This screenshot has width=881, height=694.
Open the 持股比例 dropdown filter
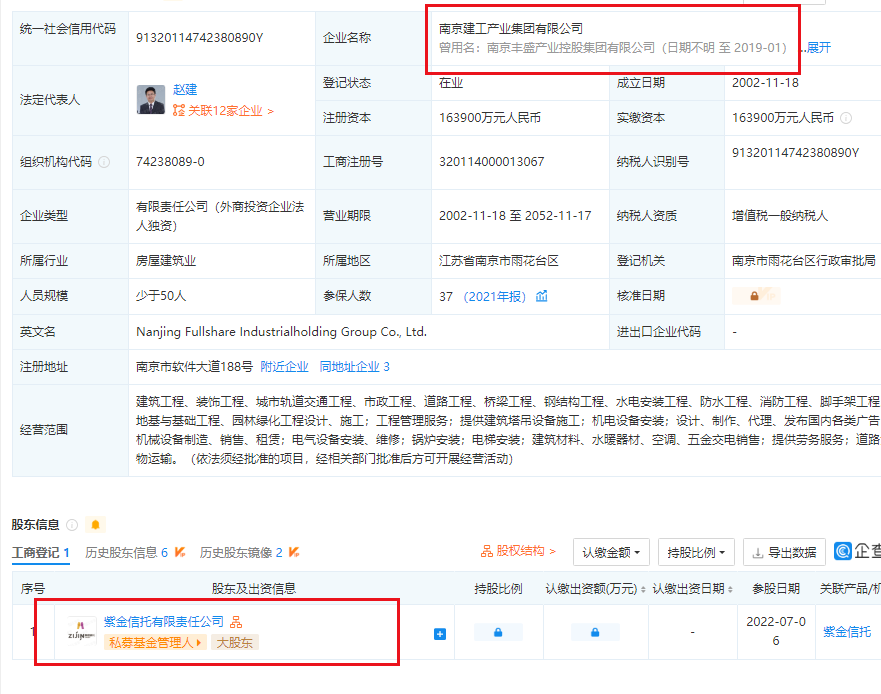(x=696, y=552)
